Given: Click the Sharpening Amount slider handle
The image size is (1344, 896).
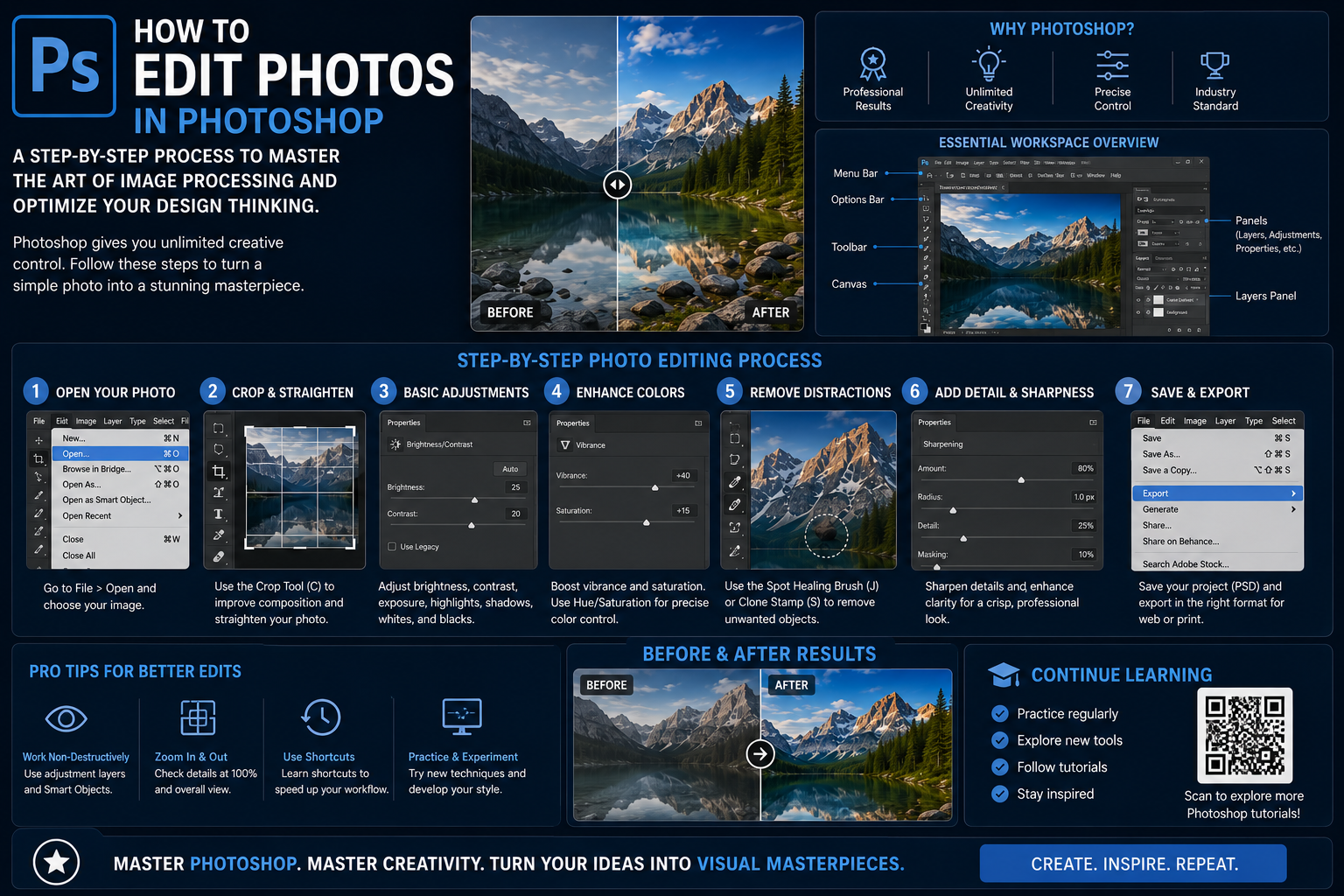Looking at the screenshot, I should pyautogui.click(x=1021, y=479).
